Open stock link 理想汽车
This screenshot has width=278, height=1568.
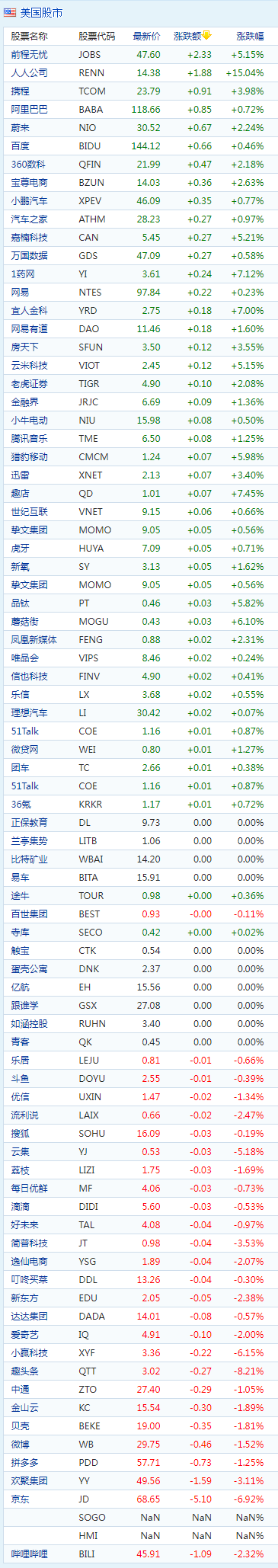(29, 712)
